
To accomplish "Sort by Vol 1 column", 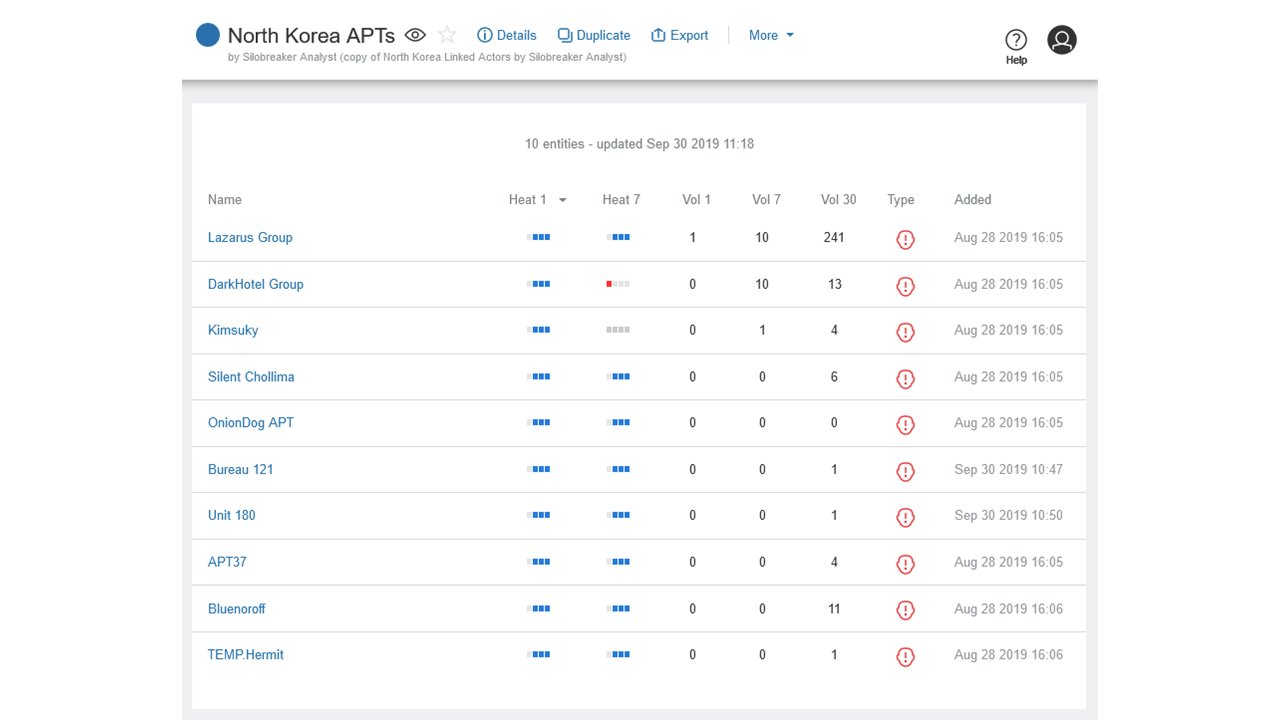I will (x=697, y=200).
